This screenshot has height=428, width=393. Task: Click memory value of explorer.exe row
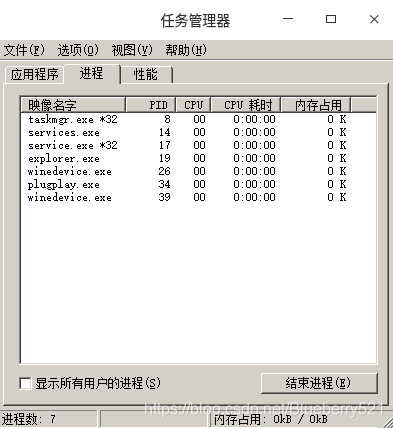337,158
